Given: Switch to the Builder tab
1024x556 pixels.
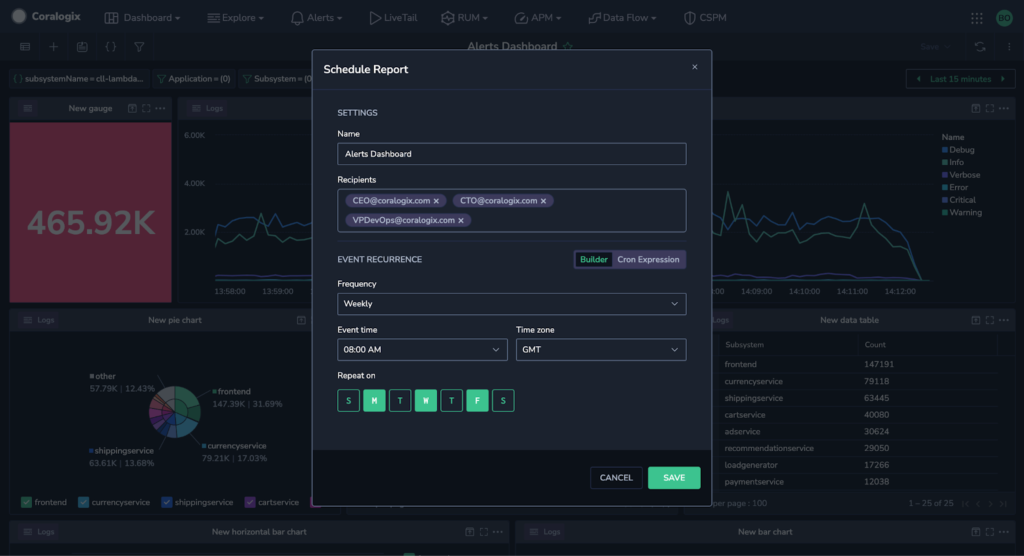Looking at the screenshot, I should tap(594, 259).
